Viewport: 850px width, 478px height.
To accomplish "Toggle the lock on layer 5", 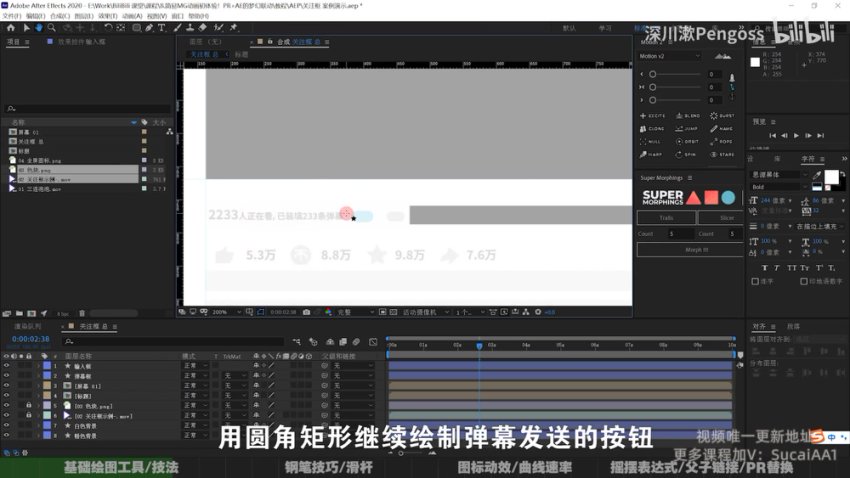I will 29,405.
